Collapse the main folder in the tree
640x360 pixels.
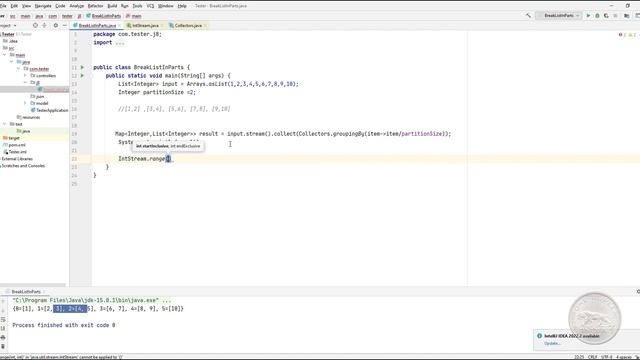[x=4, y=55]
